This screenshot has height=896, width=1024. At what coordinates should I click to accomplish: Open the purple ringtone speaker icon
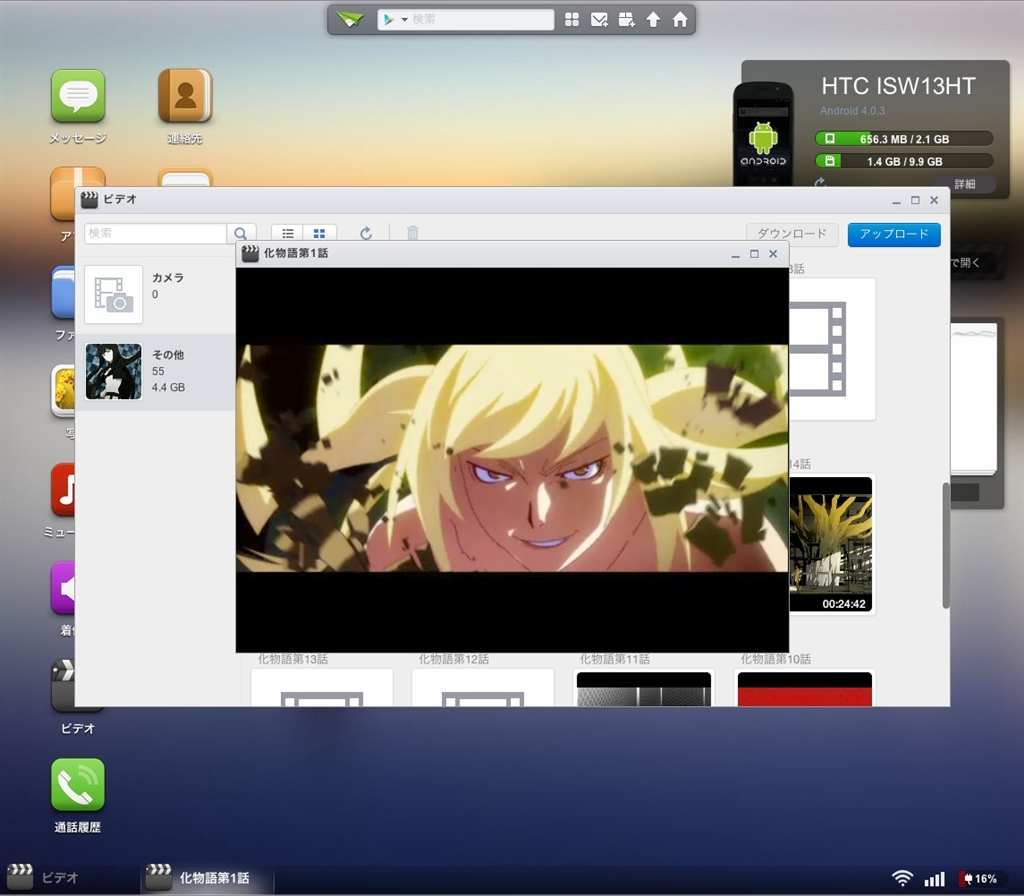pyautogui.click(x=63, y=588)
